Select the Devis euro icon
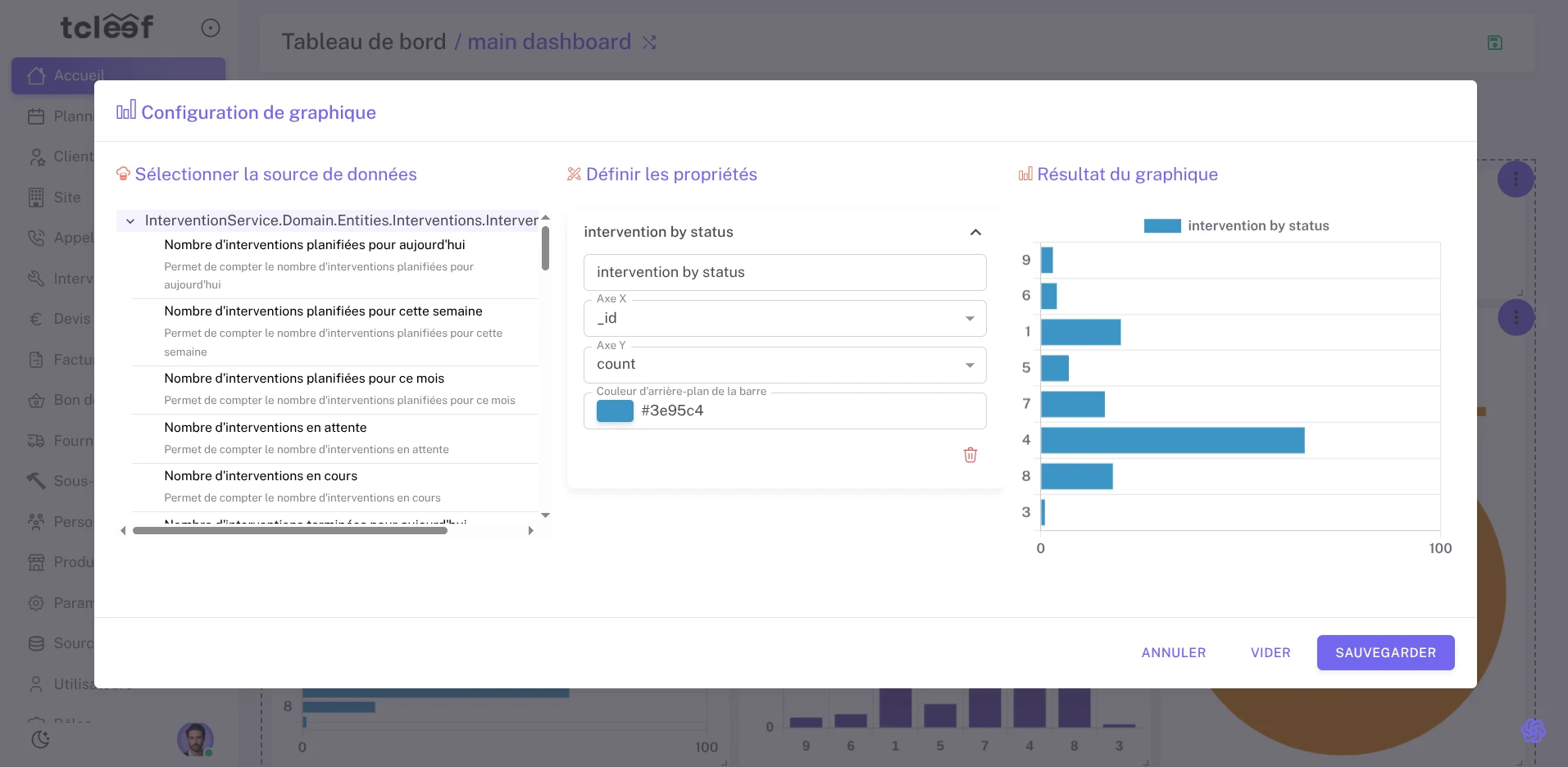 click(36, 319)
